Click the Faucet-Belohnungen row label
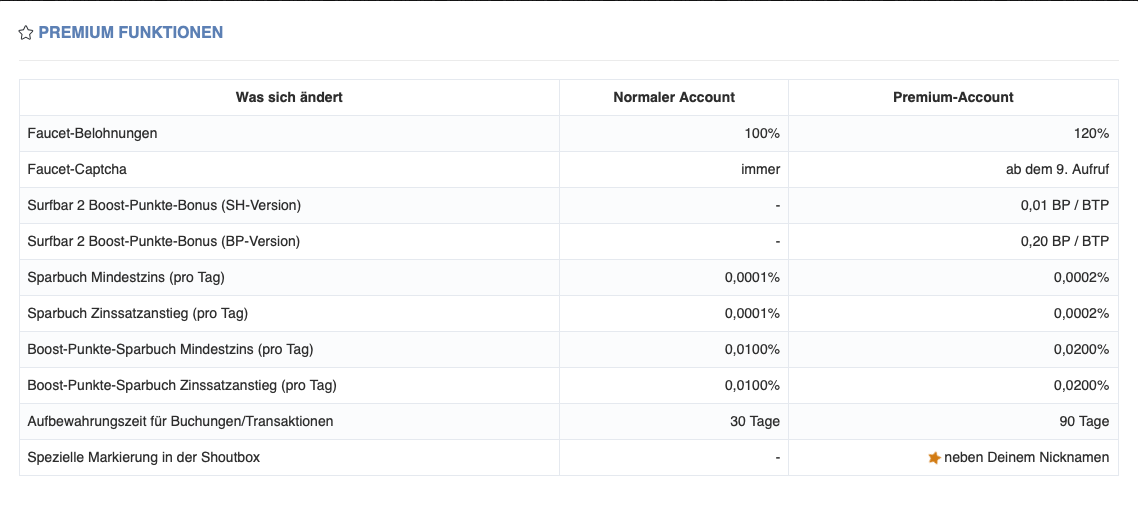Image resolution: width=1138 pixels, height=510 pixels. 92,133
